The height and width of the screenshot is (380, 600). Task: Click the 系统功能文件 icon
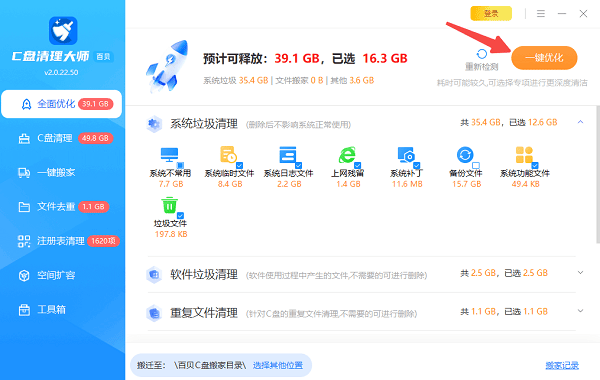click(524, 155)
